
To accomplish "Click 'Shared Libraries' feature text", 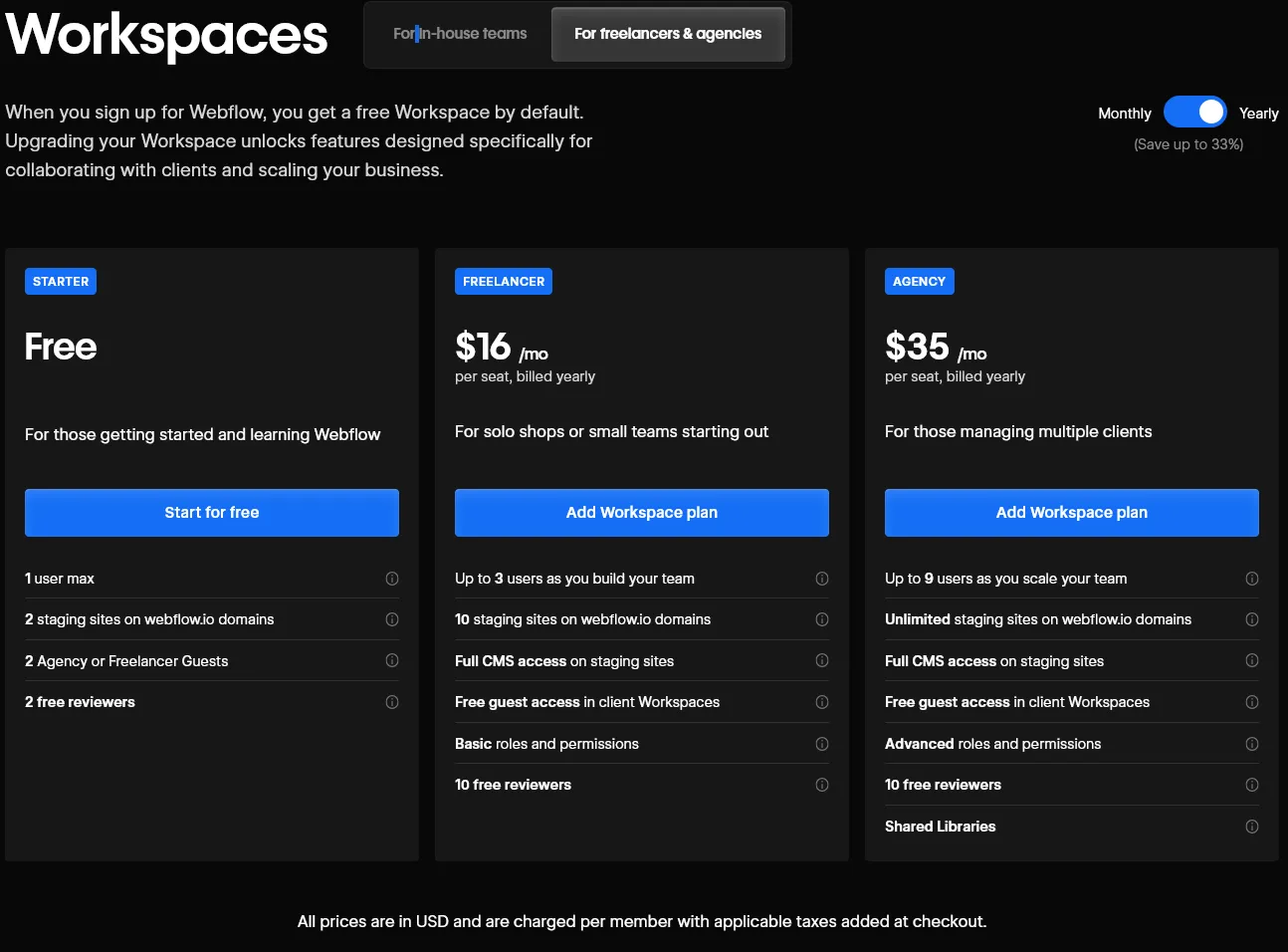I will [x=941, y=827].
